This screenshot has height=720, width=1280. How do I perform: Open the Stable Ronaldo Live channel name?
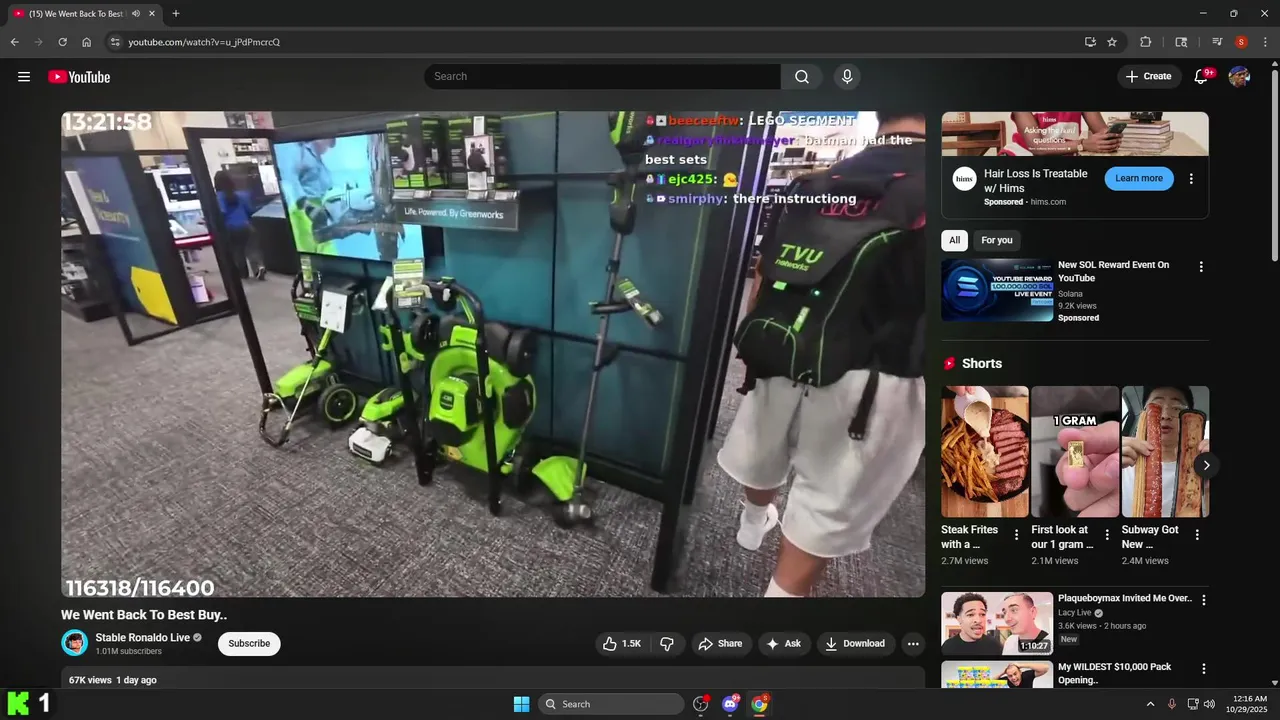142,638
